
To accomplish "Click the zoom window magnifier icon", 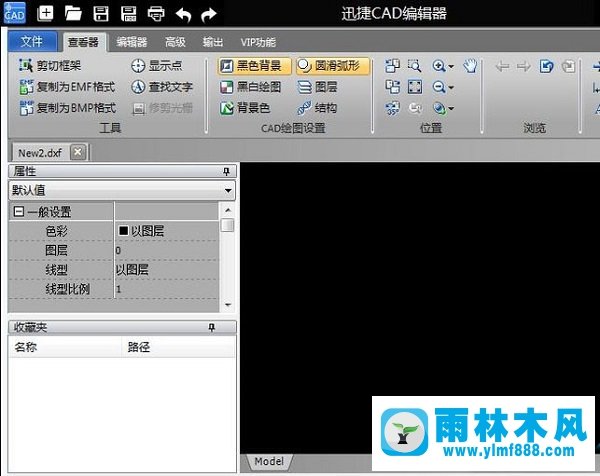I will [x=414, y=66].
